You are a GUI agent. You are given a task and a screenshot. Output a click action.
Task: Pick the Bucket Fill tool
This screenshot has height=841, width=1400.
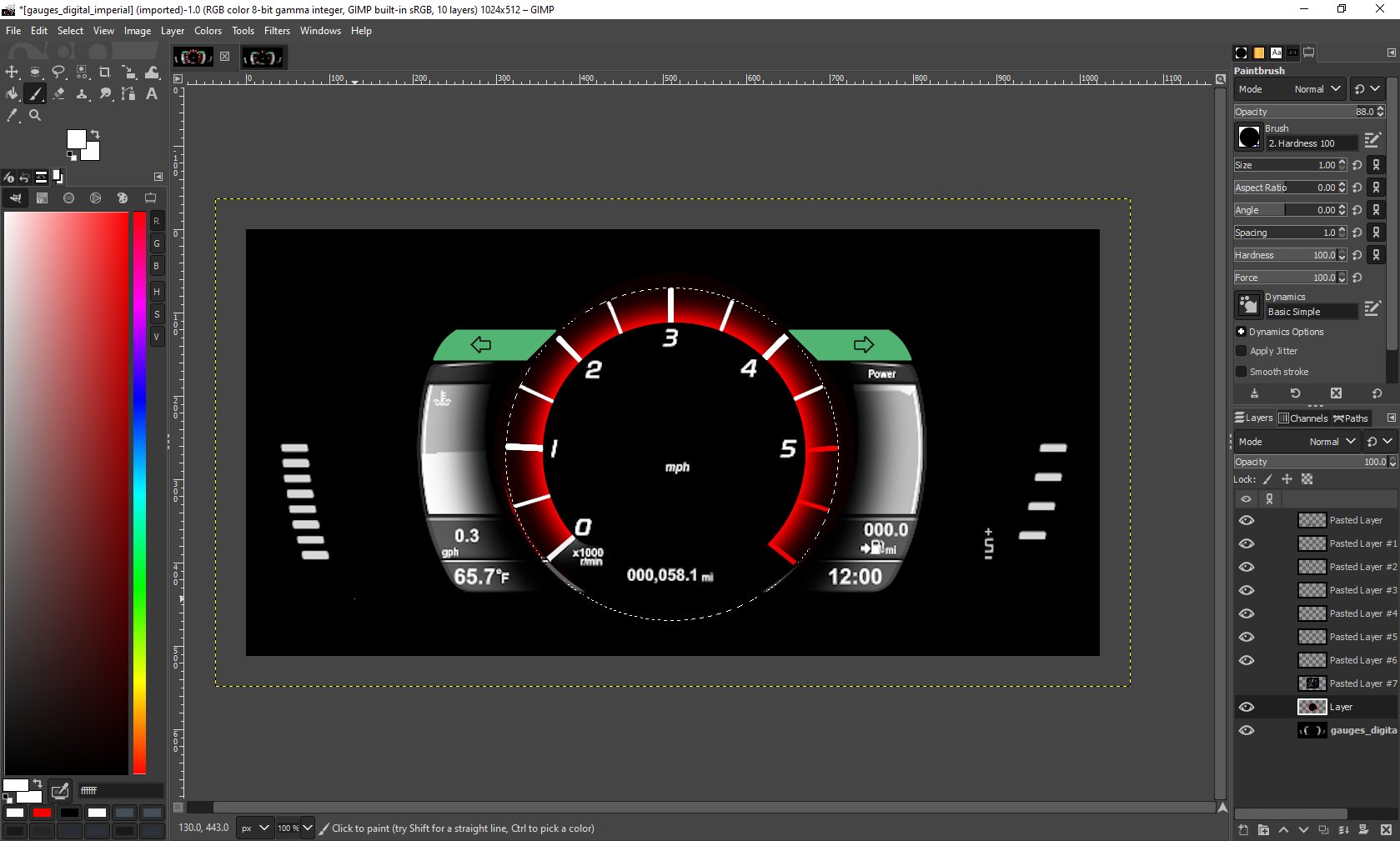(x=12, y=94)
